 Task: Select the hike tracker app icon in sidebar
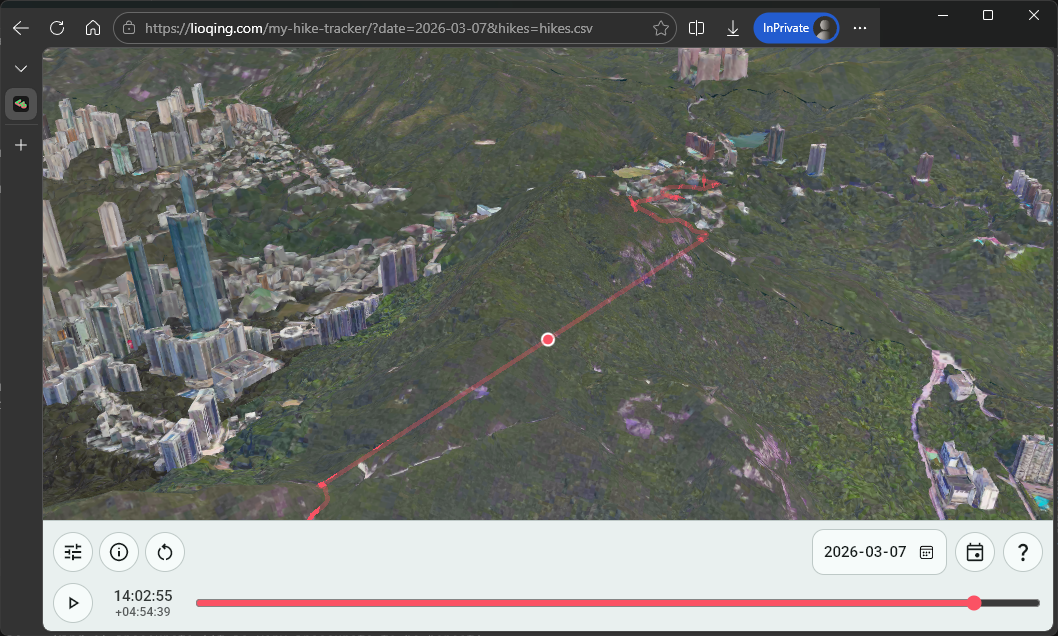[20, 103]
